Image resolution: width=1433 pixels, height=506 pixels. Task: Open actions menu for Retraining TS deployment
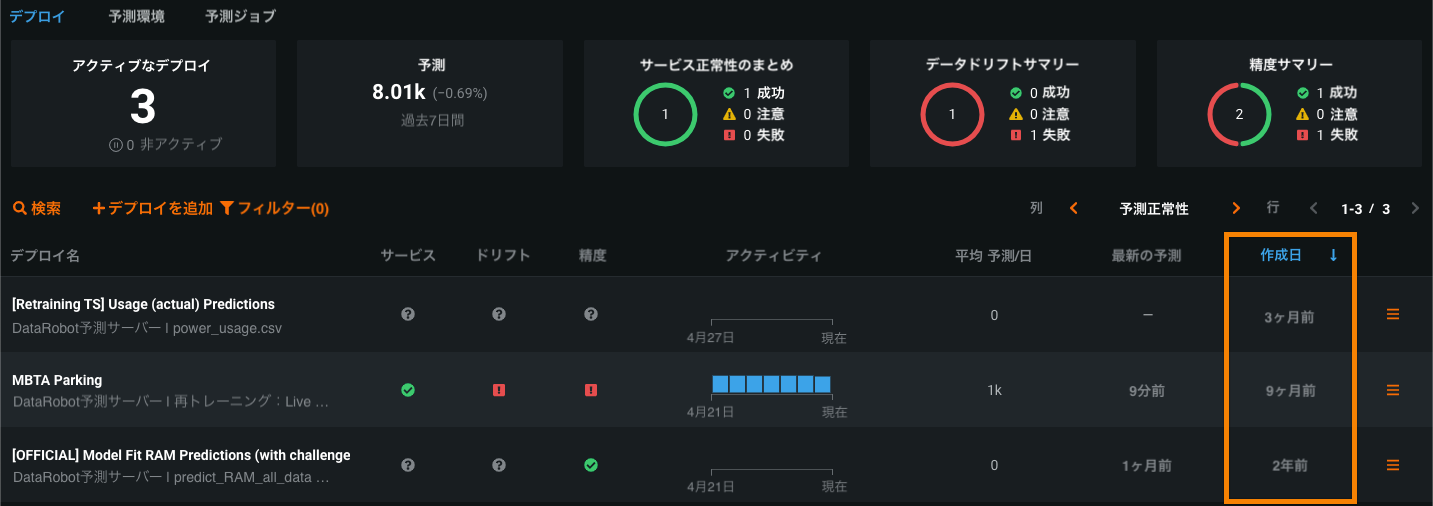(x=1392, y=314)
